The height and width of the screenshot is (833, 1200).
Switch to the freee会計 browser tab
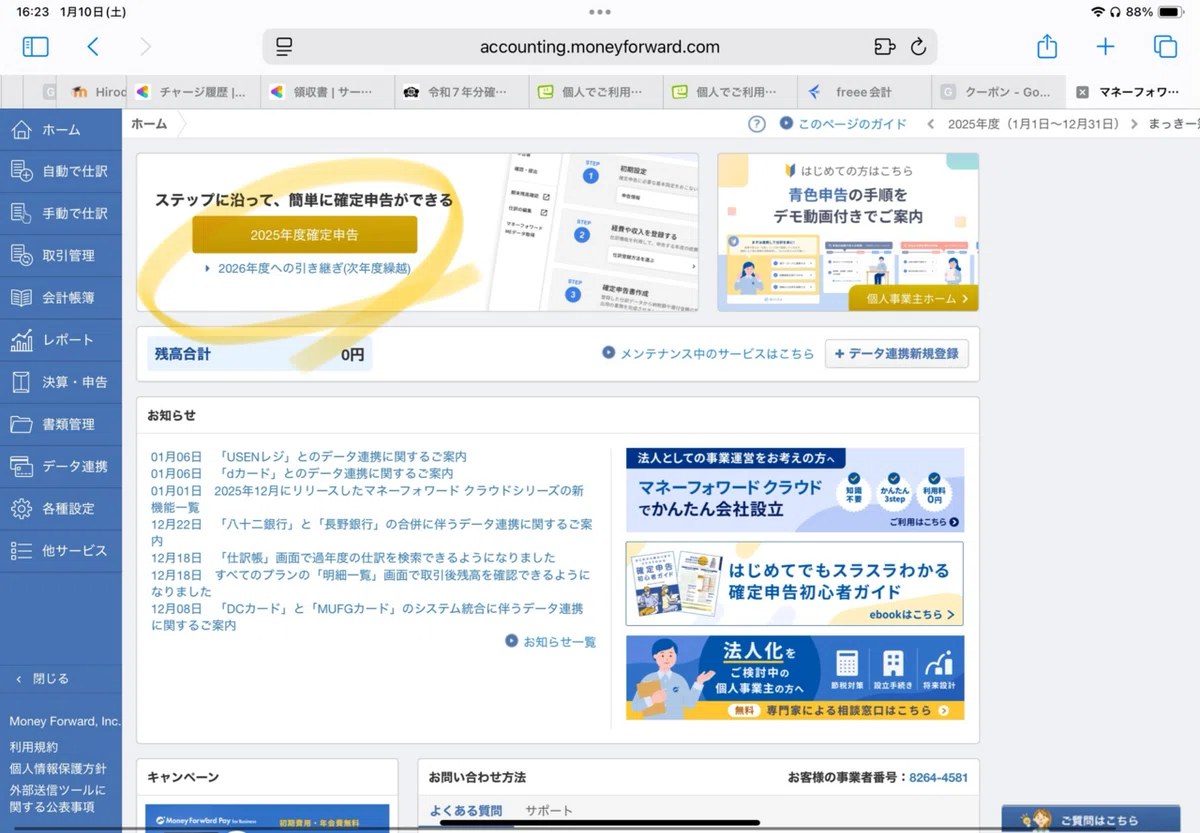pyautogui.click(x=864, y=92)
